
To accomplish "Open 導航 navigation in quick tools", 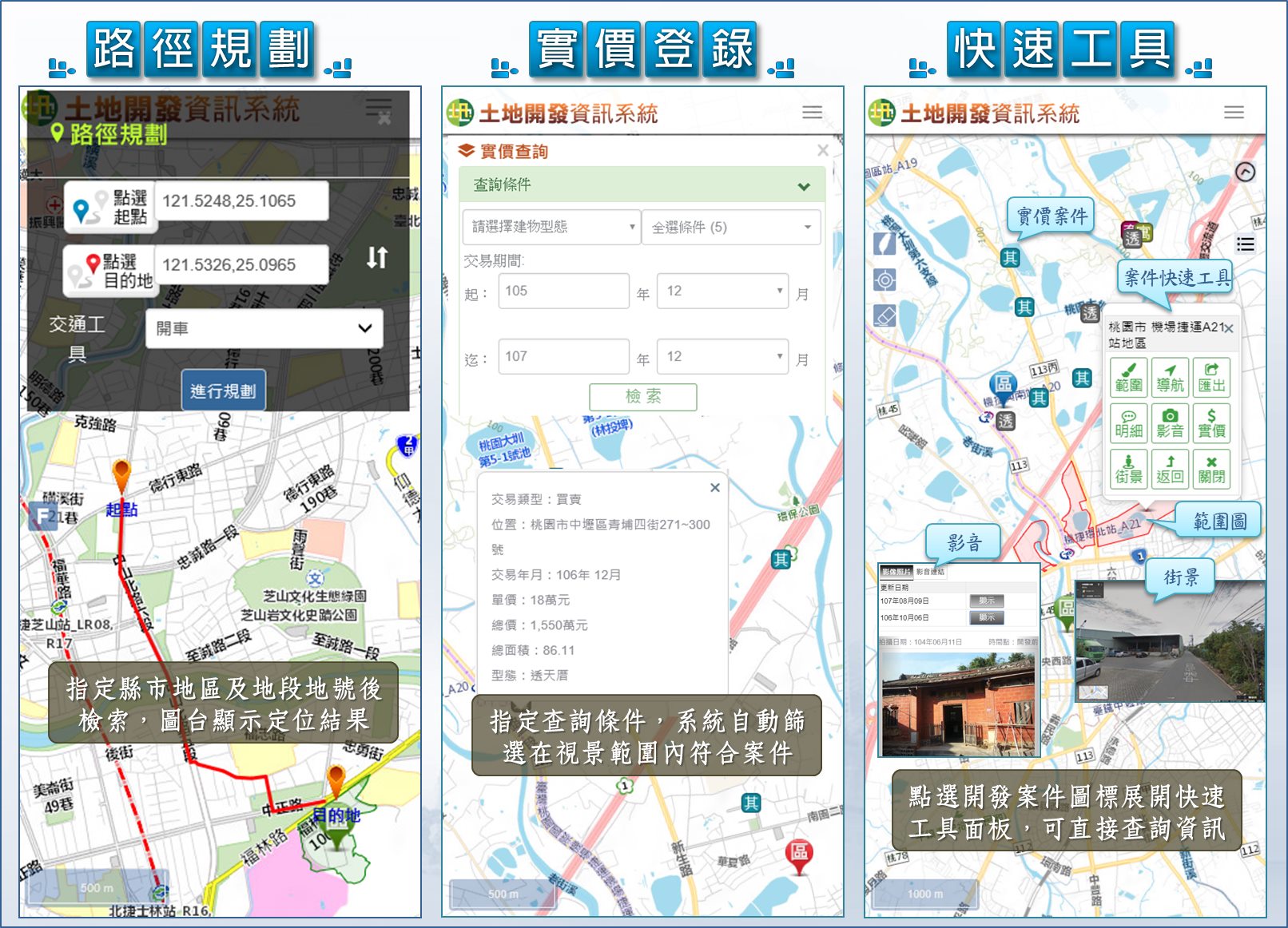I will click(1170, 377).
